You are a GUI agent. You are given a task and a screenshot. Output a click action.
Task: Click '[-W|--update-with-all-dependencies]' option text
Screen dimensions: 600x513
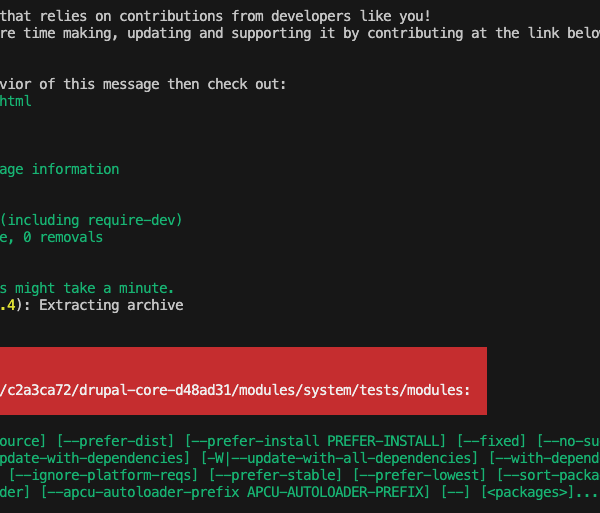coord(339,458)
